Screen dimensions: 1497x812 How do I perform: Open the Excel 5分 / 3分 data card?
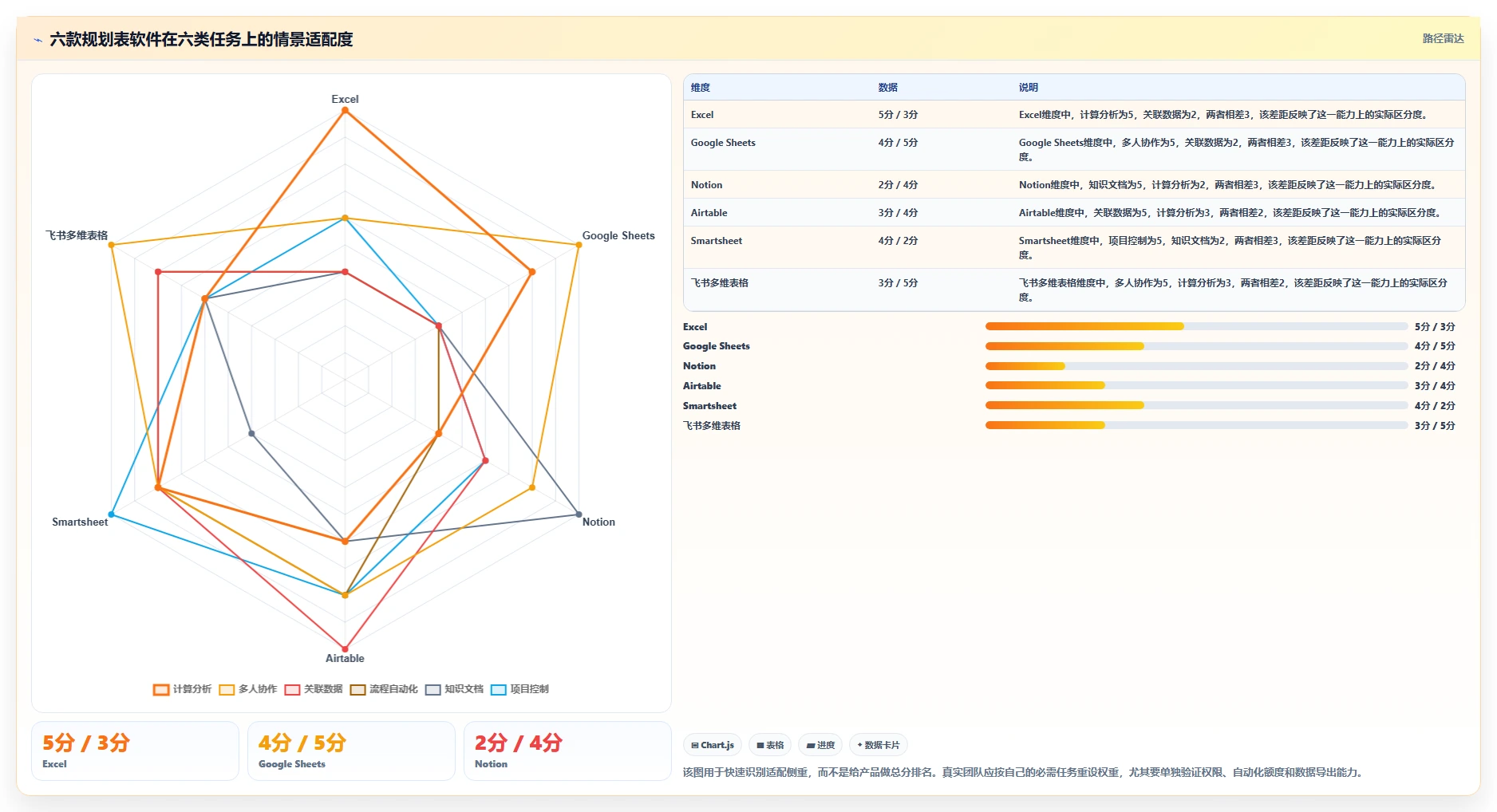pos(135,751)
